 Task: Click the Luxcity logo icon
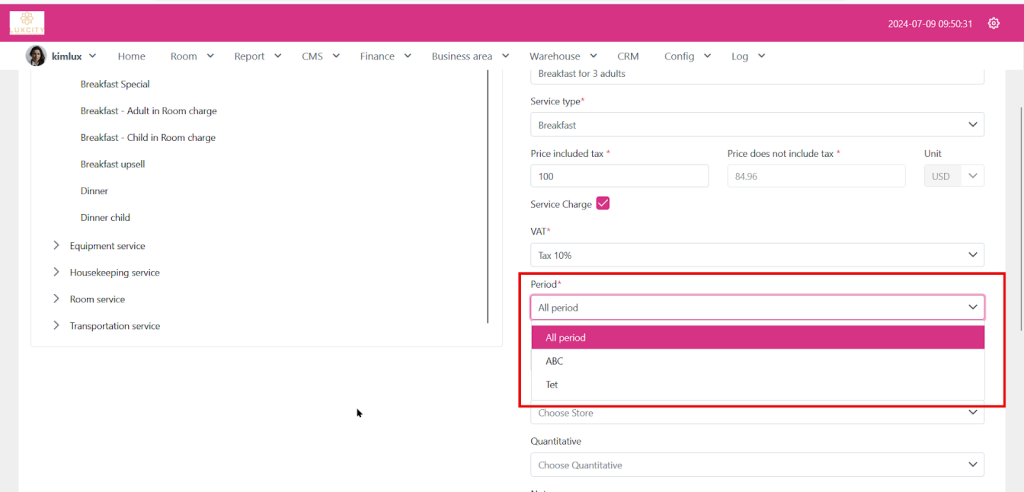click(x=27, y=23)
